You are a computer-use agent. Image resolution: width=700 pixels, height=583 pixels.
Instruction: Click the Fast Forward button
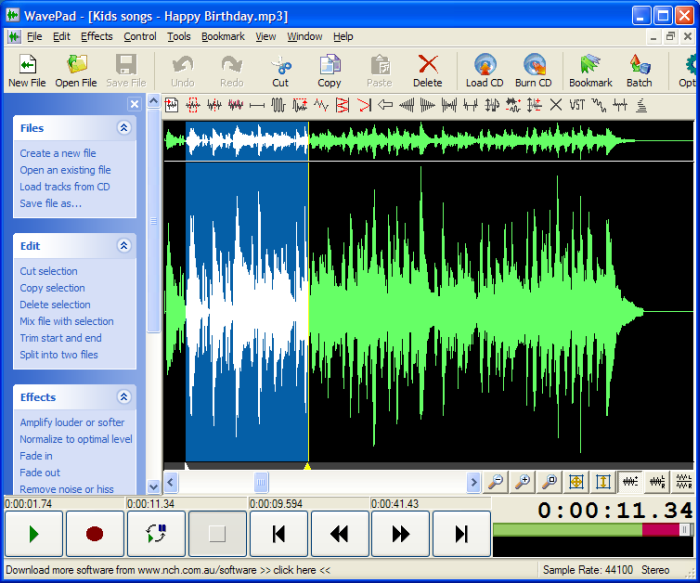(x=400, y=534)
